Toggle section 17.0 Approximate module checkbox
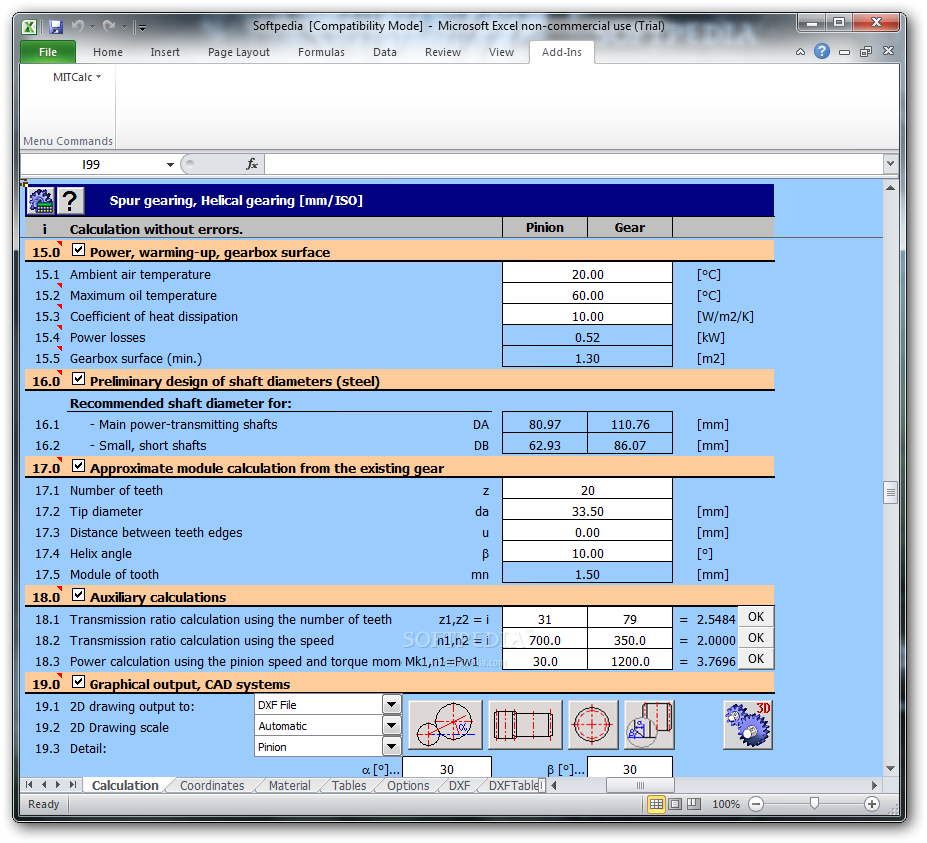 (78, 466)
